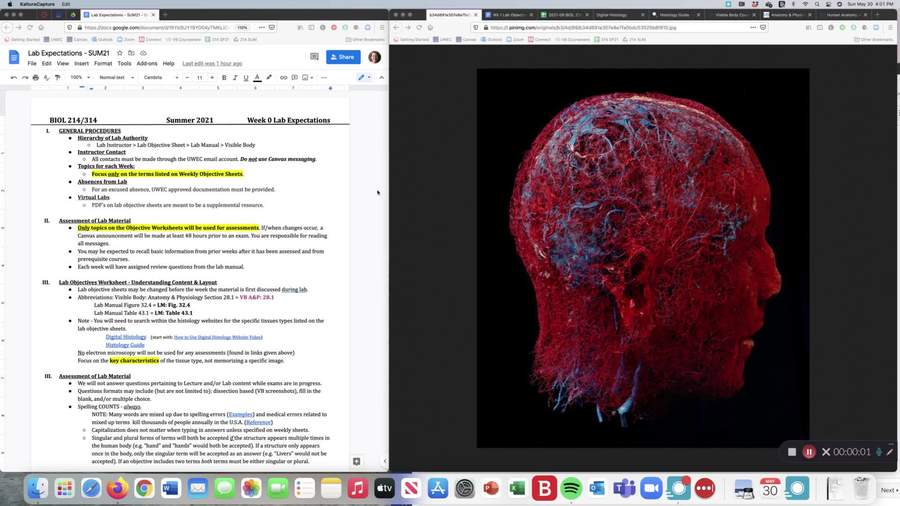This screenshot has width=900, height=506.
Task: Open the Cambria font dropdown
Action: click(161, 77)
